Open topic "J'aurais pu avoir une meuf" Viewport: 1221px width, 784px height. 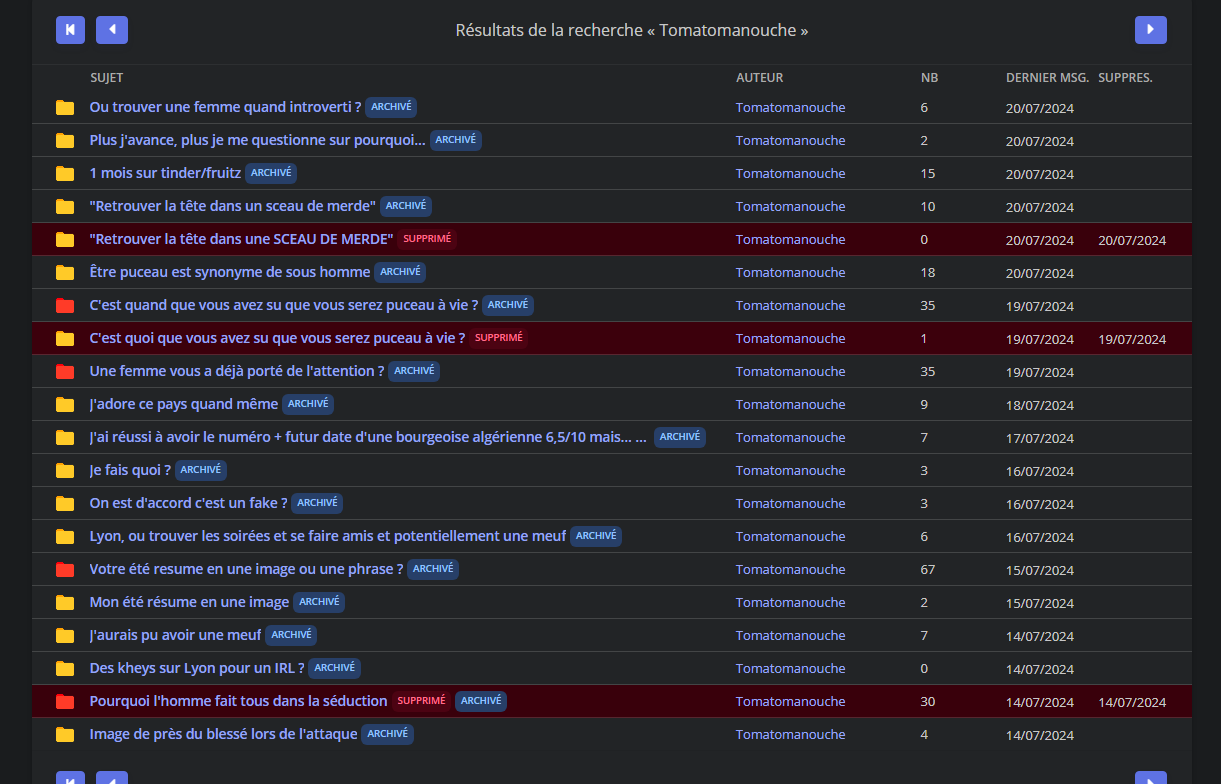pyautogui.click(x=176, y=635)
